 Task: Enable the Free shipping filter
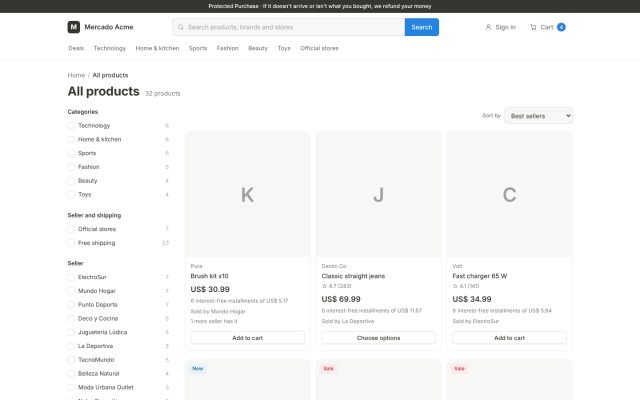(71, 243)
